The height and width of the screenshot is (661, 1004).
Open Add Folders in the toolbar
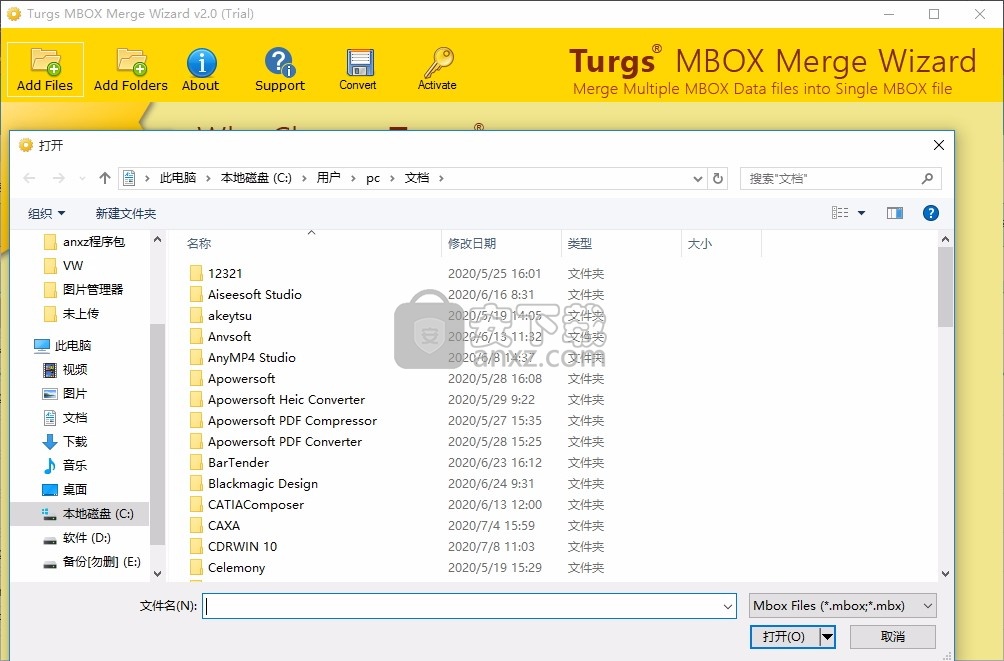click(131, 69)
